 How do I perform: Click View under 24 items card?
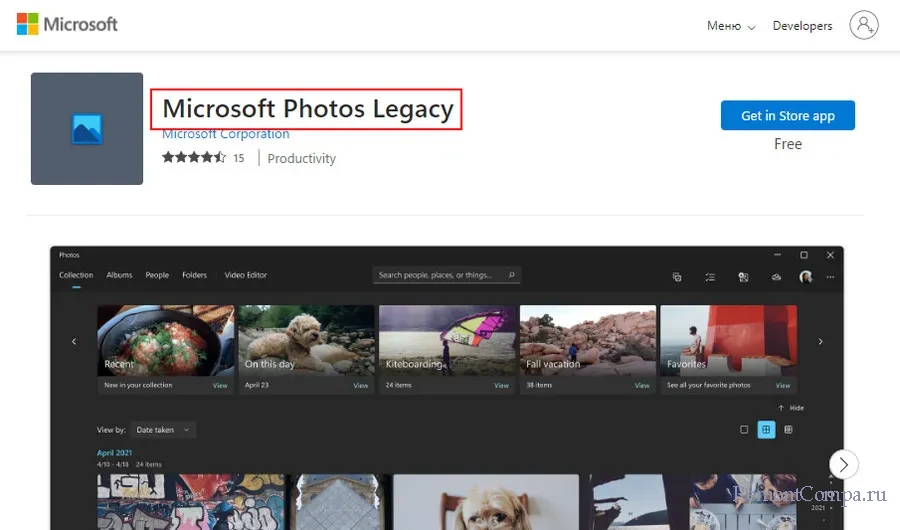pyautogui.click(x=501, y=385)
